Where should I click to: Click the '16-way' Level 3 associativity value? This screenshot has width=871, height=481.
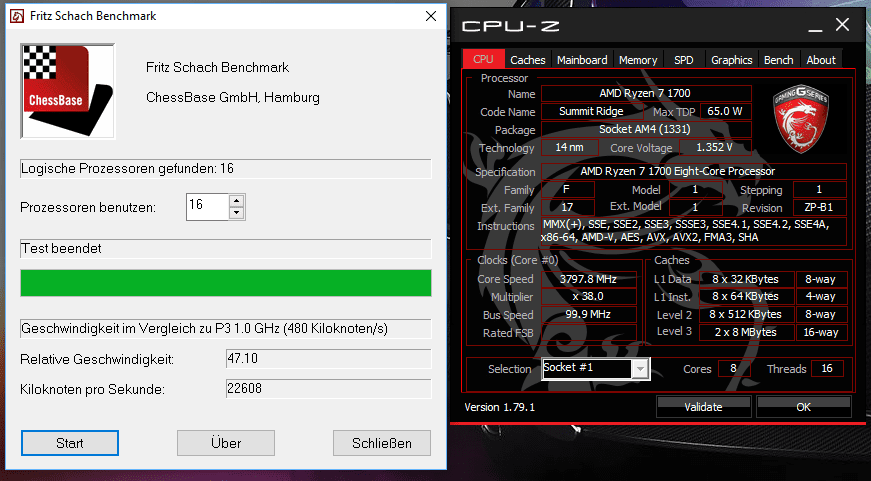point(821,332)
